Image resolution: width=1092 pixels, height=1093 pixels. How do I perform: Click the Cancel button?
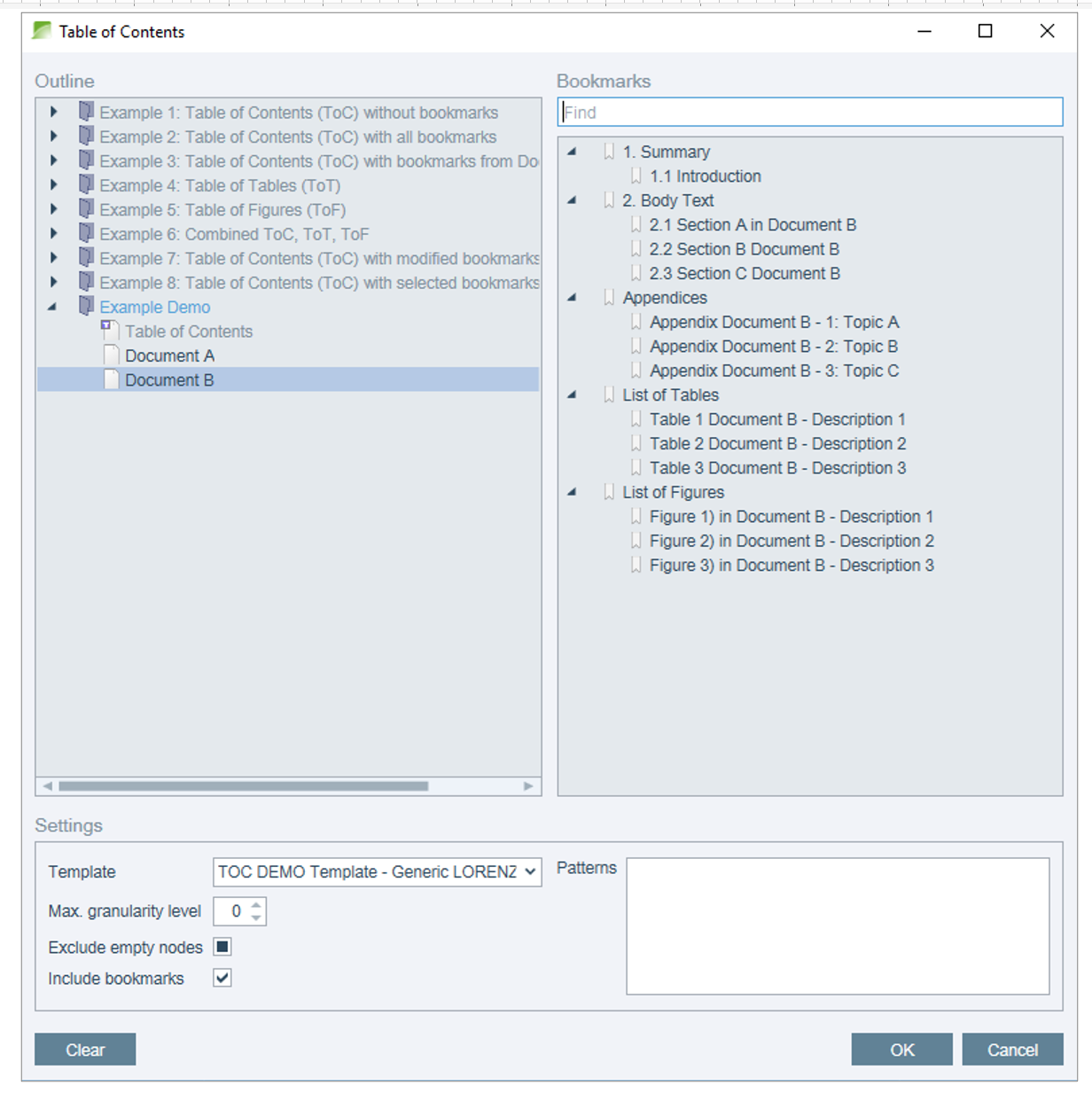coord(1012,1050)
